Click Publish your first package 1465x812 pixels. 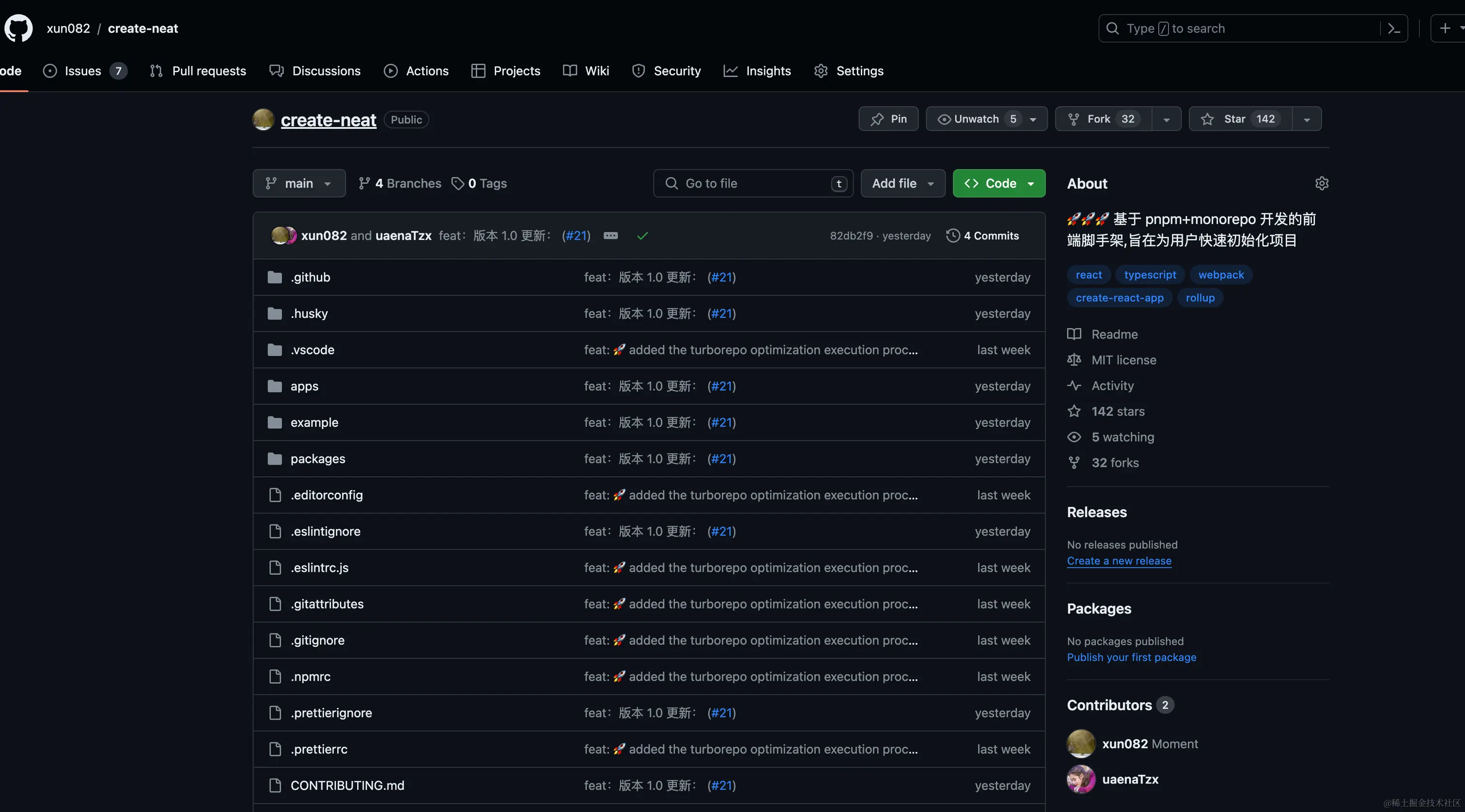pos(1132,657)
